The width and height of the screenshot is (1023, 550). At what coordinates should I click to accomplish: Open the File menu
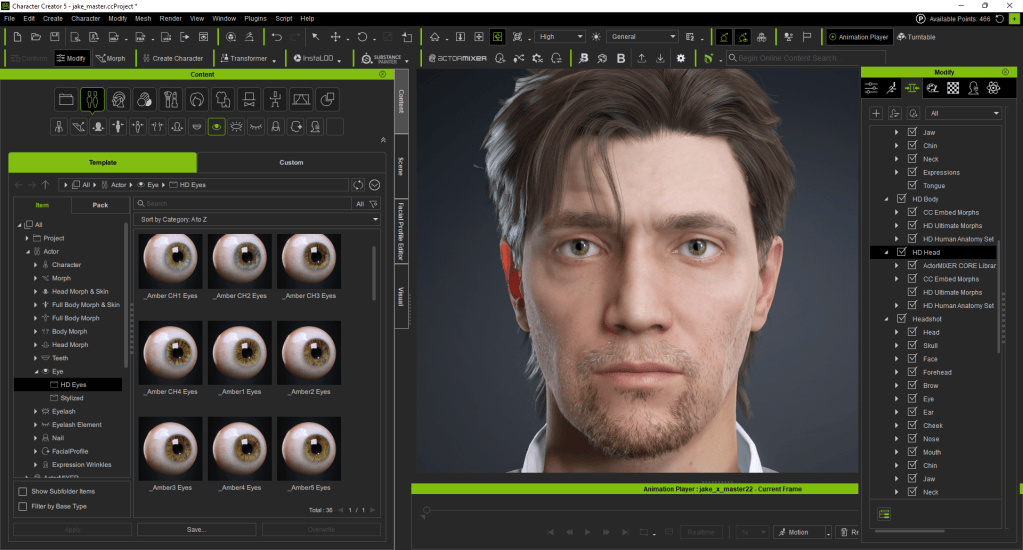point(10,18)
